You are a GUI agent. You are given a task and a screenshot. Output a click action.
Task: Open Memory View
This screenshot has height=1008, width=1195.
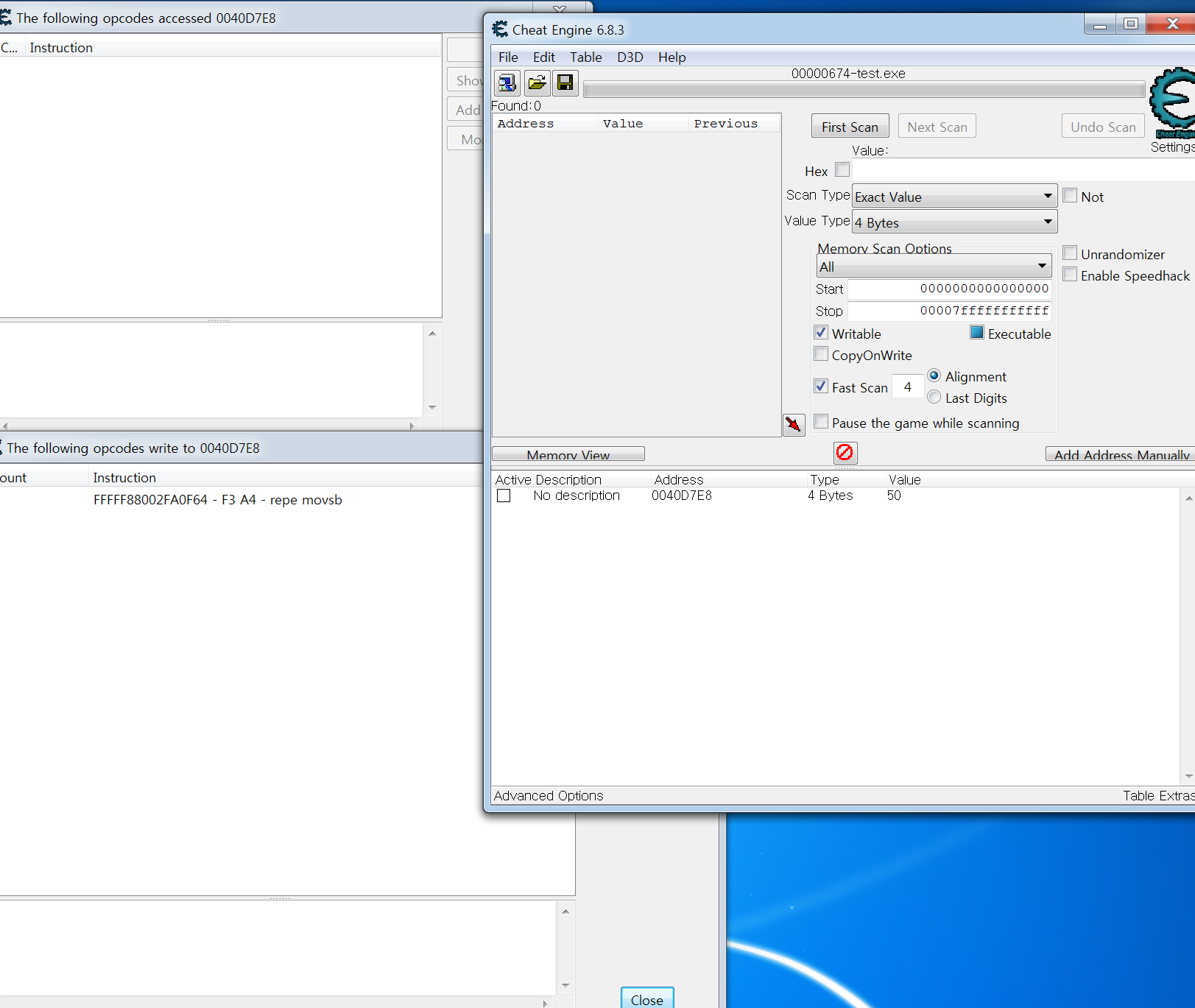click(568, 454)
